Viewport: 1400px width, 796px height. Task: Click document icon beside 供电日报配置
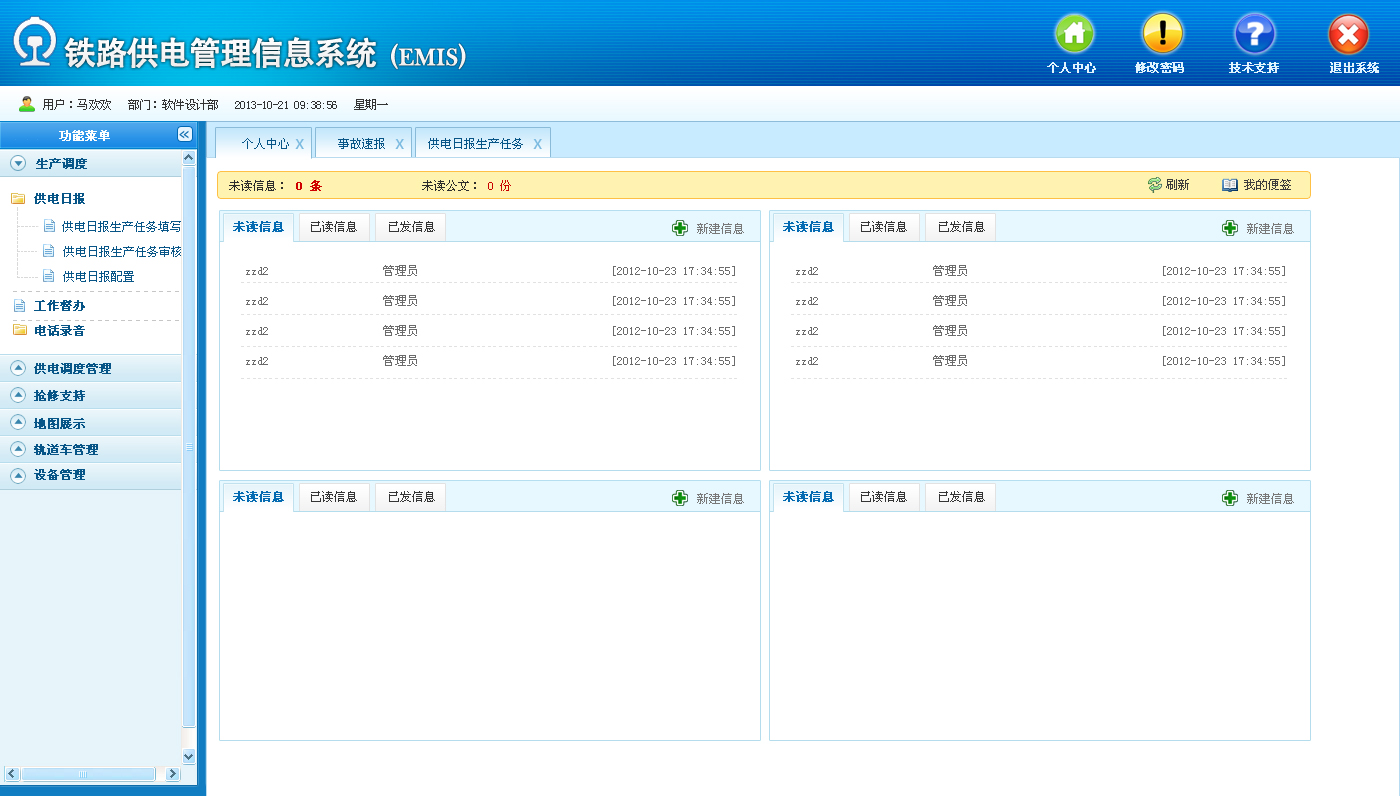pyautogui.click(x=49, y=276)
